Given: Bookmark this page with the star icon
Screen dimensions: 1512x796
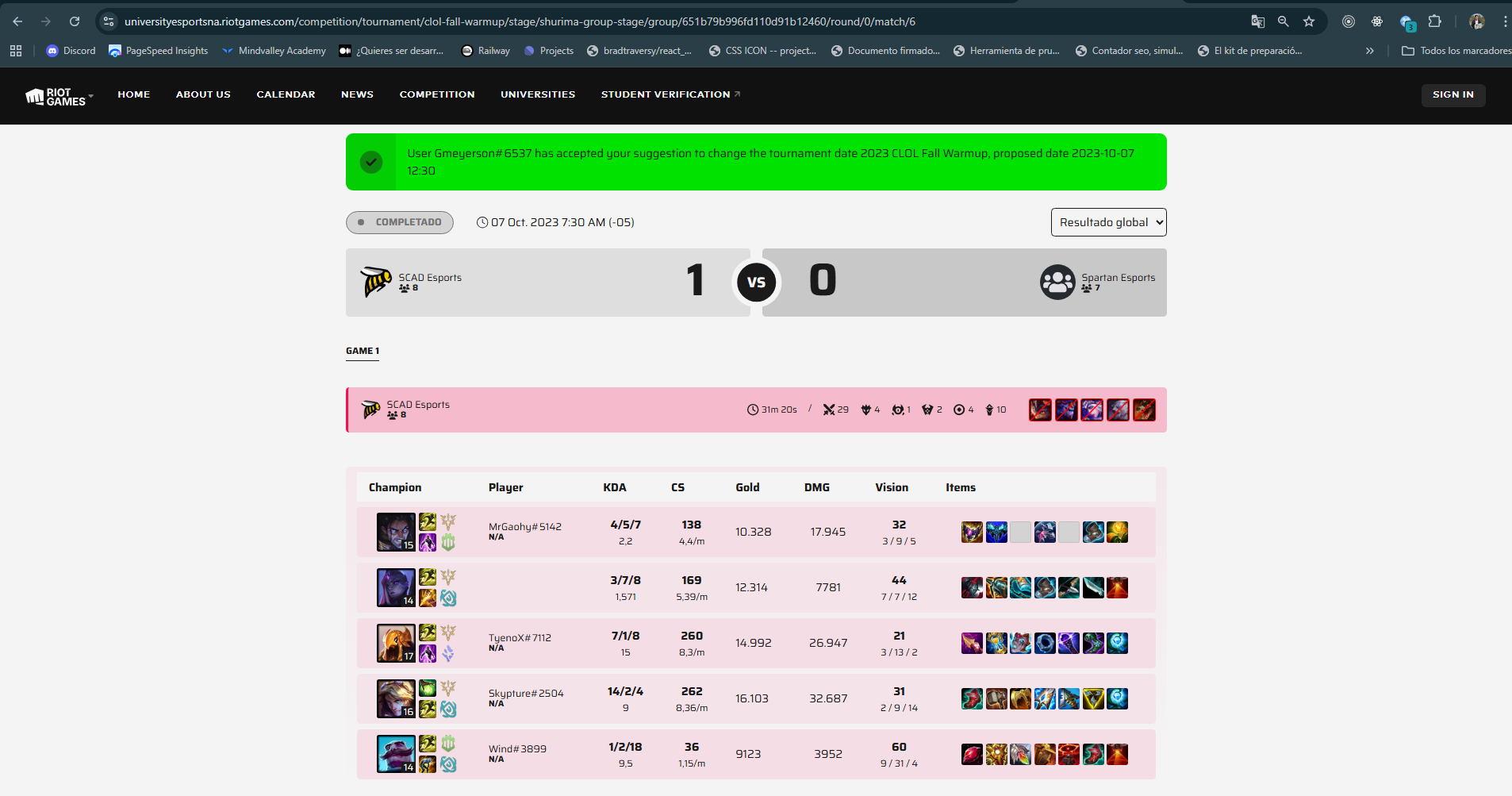Looking at the screenshot, I should point(1309,21).
